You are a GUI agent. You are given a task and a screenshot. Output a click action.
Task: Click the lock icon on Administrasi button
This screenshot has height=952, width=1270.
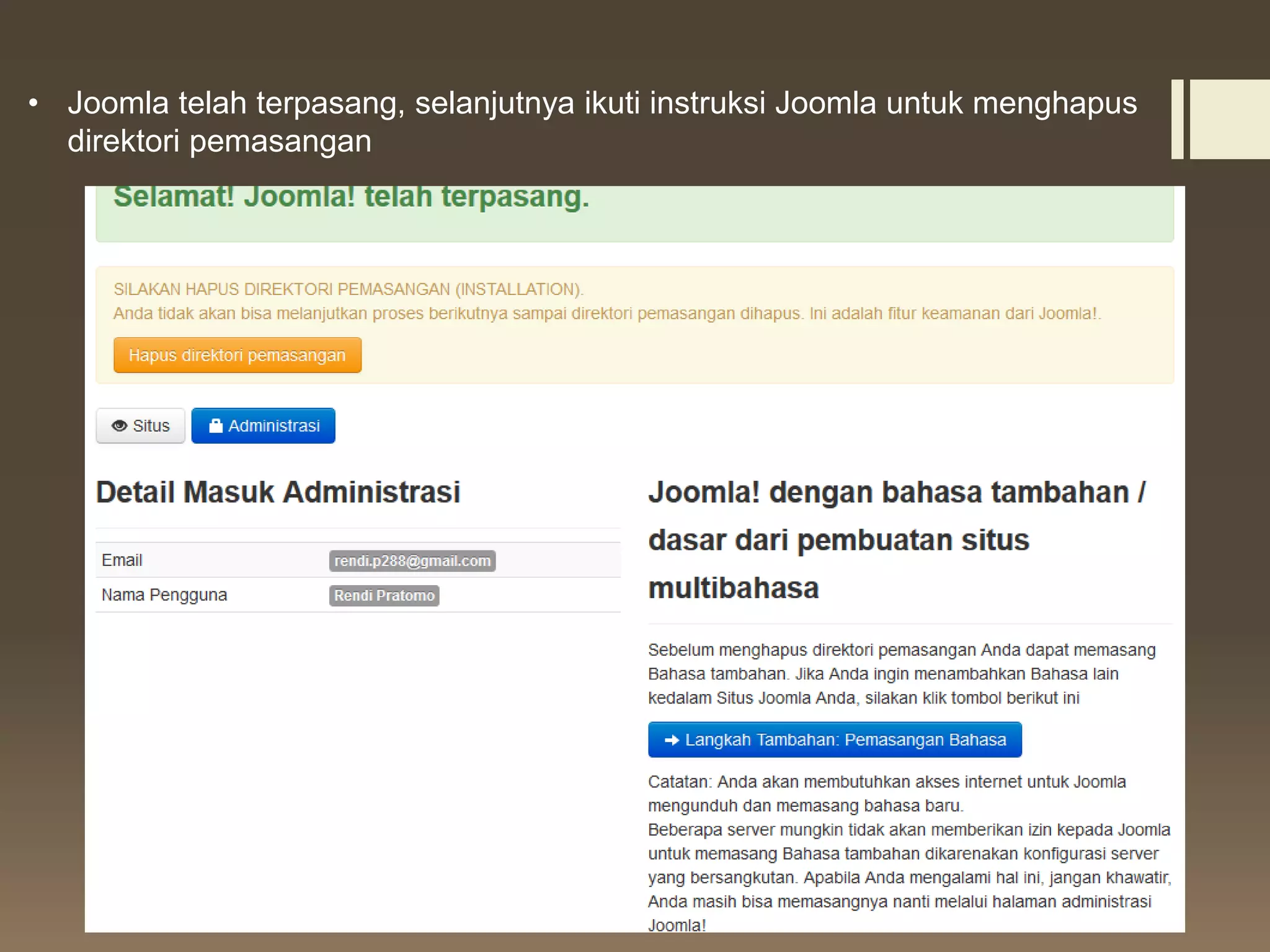pyautogui.click(x=216, y=426)
